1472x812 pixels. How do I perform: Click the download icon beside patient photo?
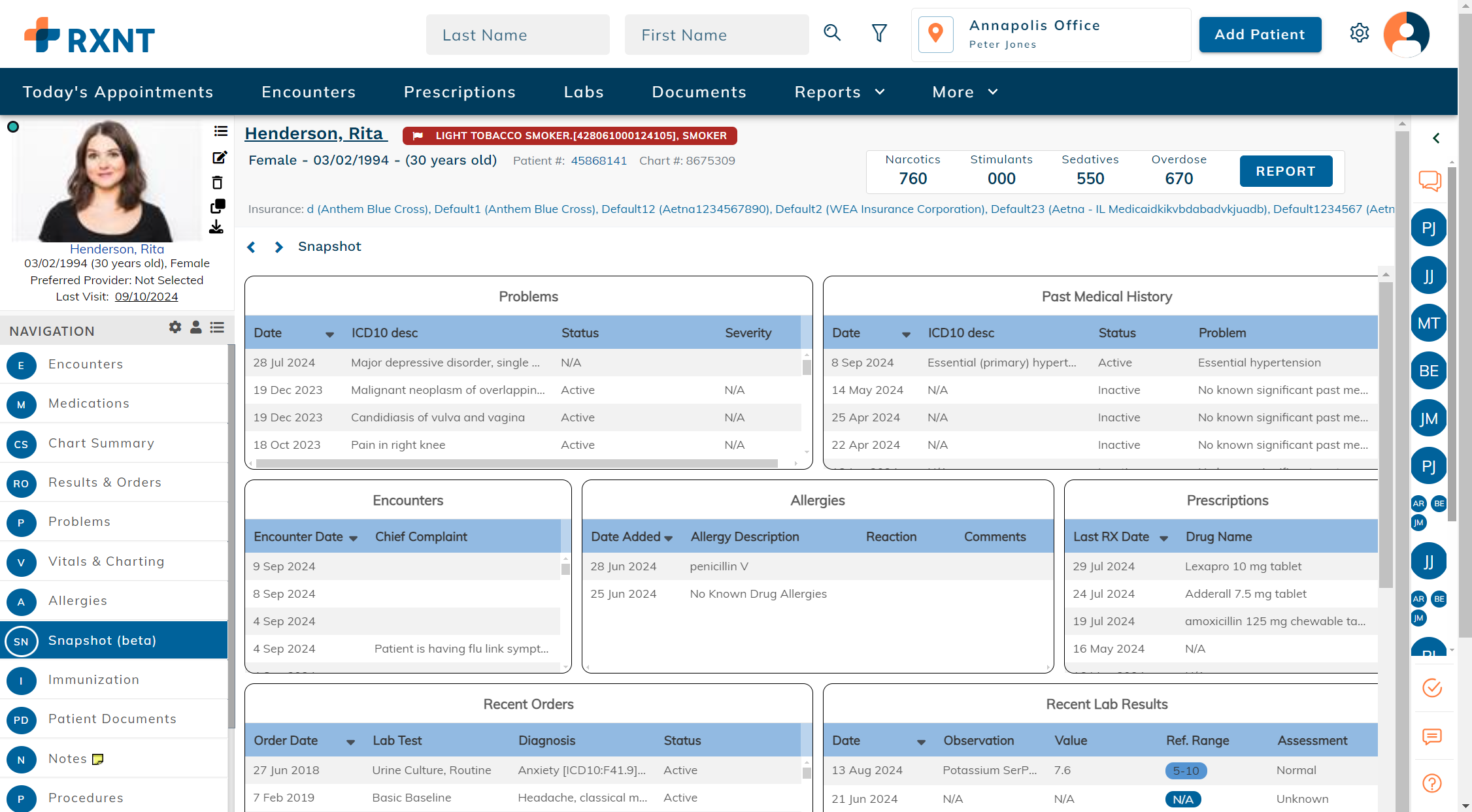(216, 227)
